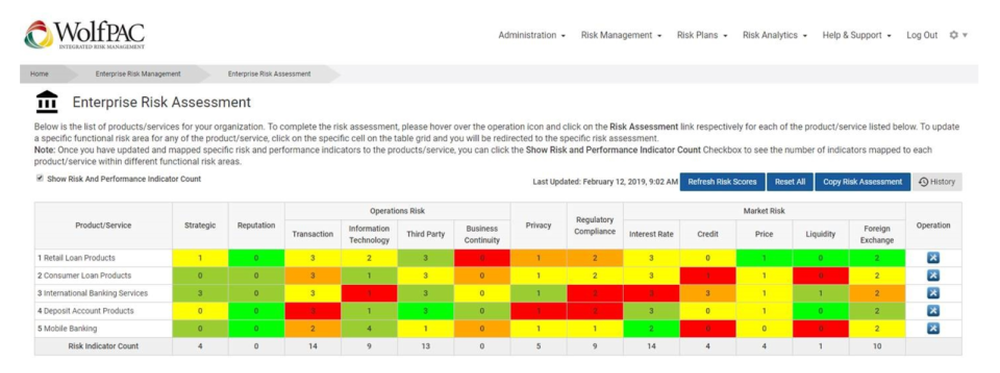Click the Reset All button

click(x=790, y=182)
